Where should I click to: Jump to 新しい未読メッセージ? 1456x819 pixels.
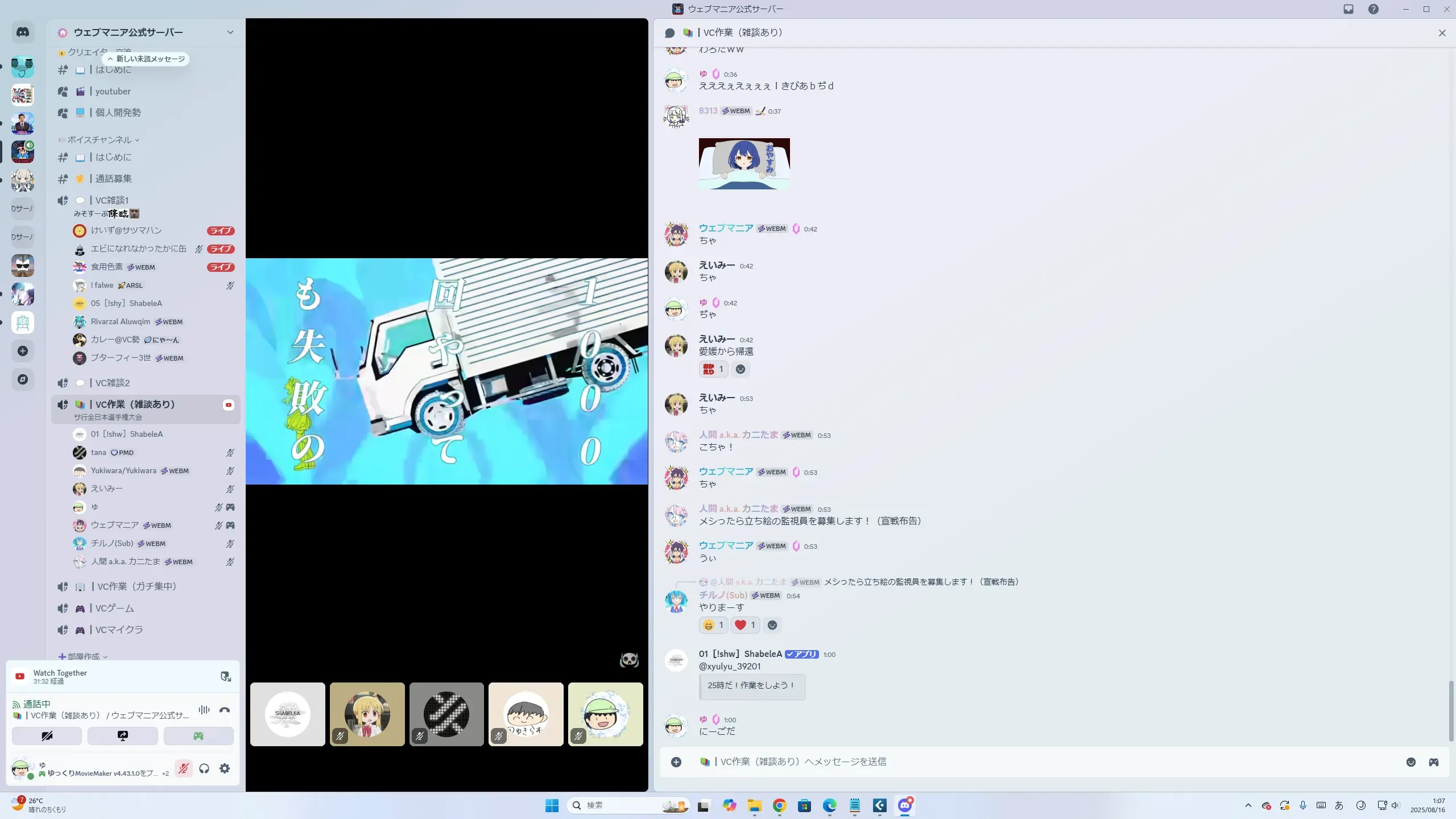click(147, 59)
